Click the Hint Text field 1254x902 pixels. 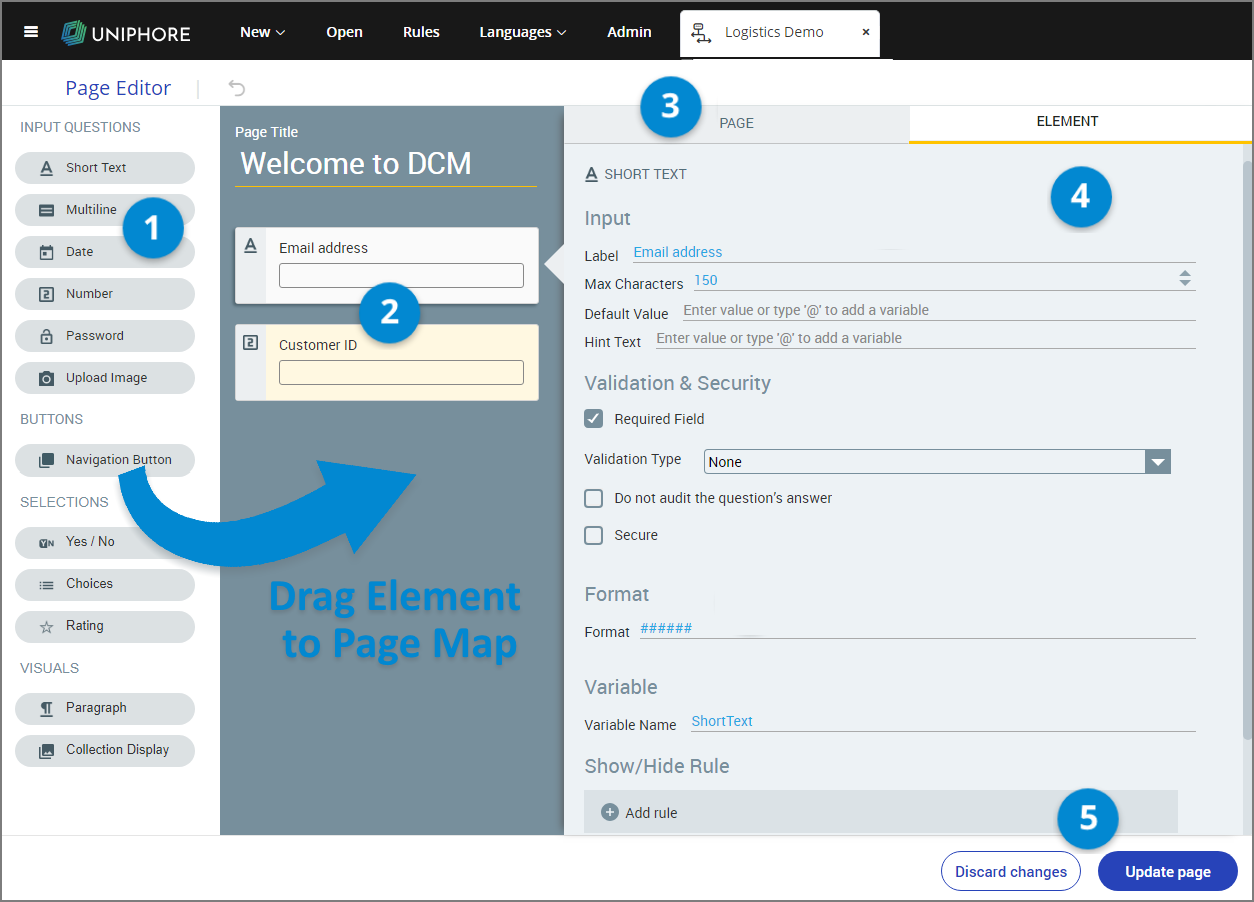(x=925, y=338)
